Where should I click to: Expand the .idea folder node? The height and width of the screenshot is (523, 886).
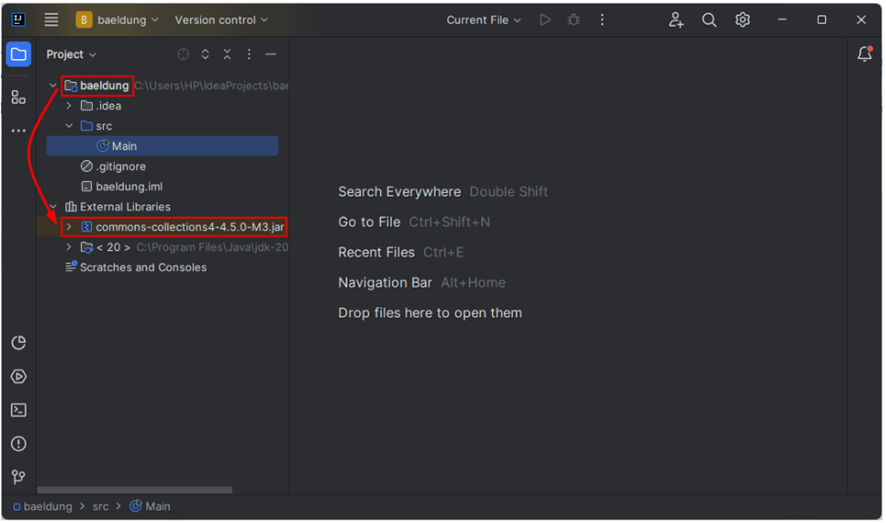tap(69, 106)
